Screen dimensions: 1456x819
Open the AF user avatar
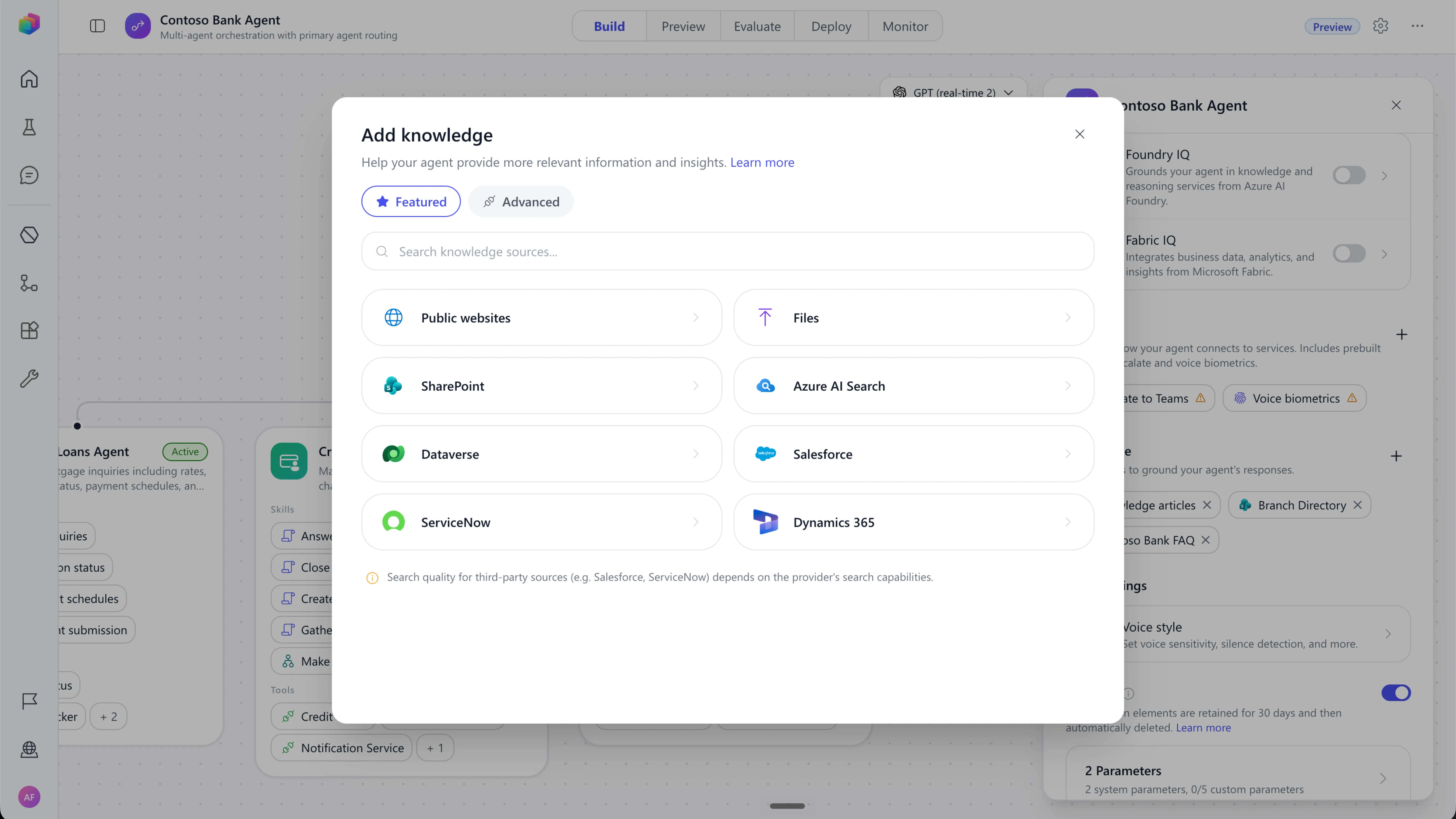[x=29, y=797]
